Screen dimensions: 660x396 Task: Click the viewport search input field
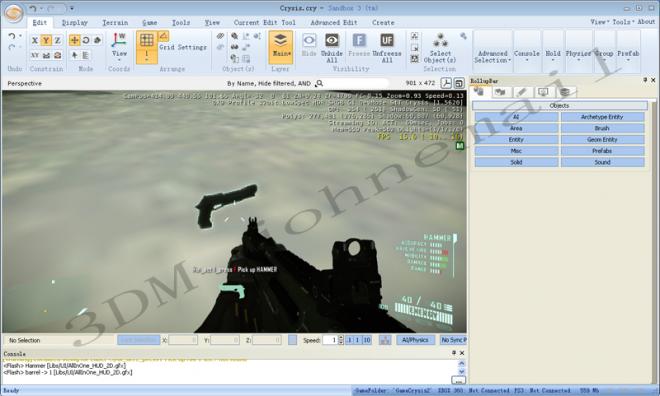point(357,83)
